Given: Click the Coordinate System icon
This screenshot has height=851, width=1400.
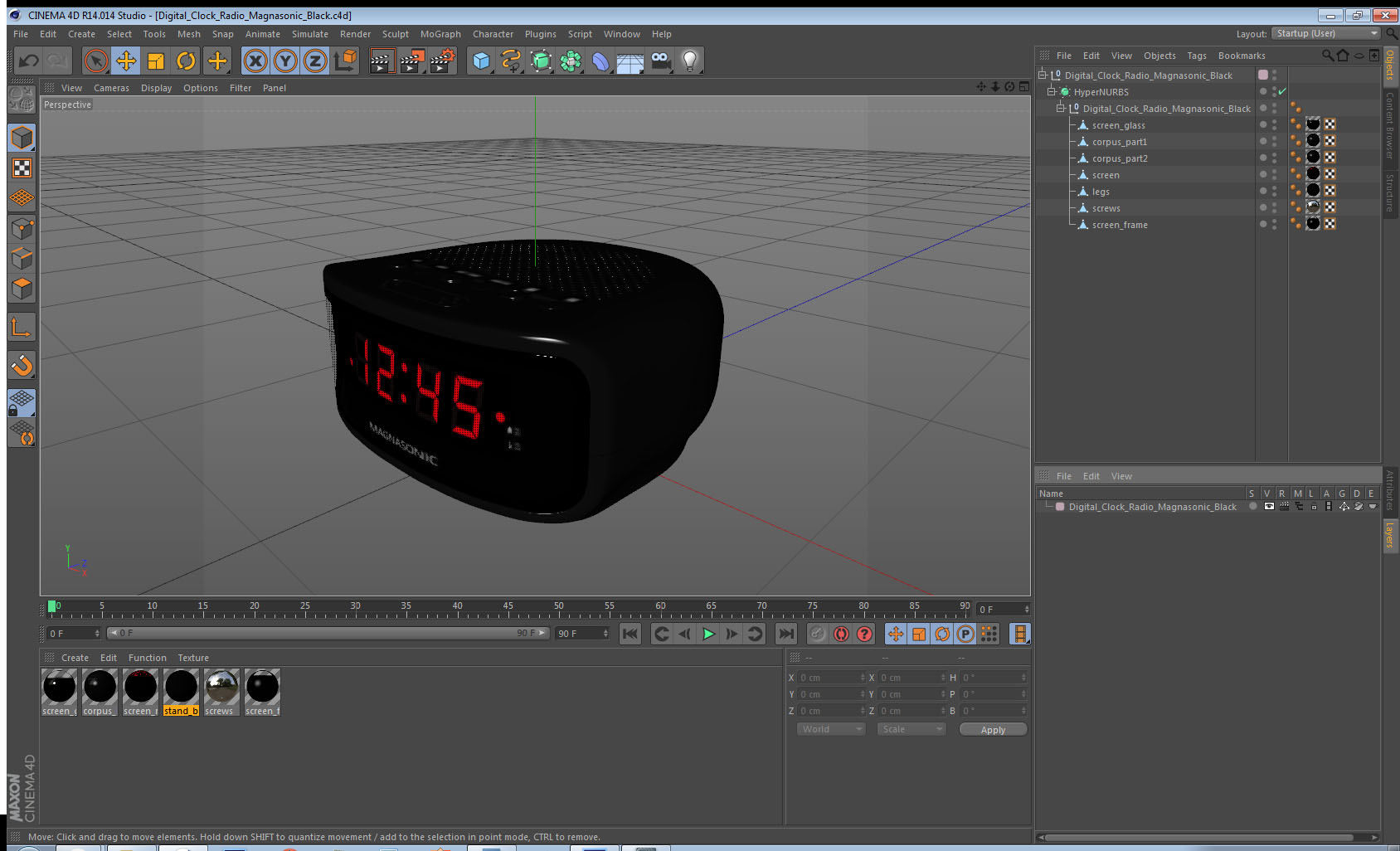Looking at the screenshot, I should click(345, 61).
